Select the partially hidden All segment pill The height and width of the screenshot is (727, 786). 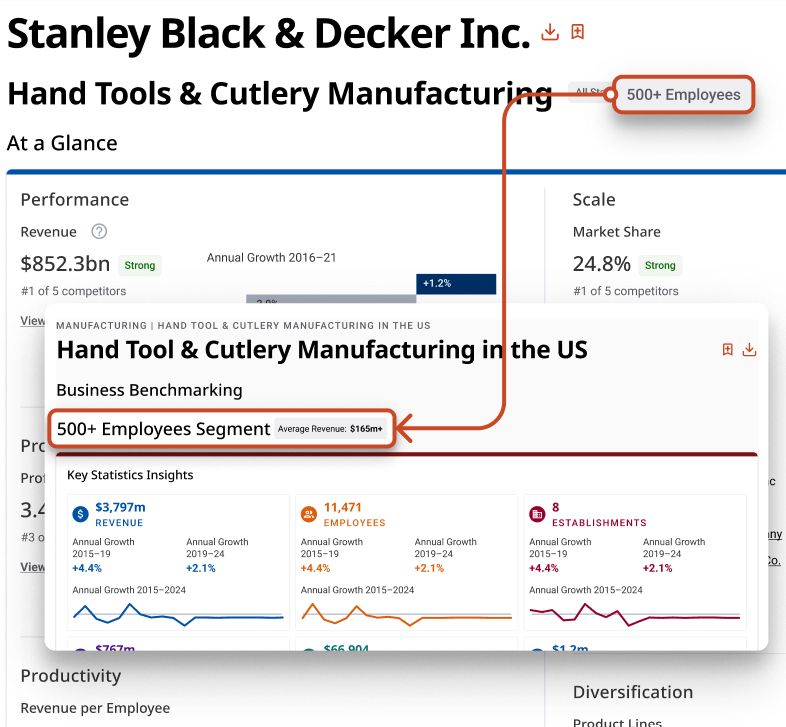[588, 94]
